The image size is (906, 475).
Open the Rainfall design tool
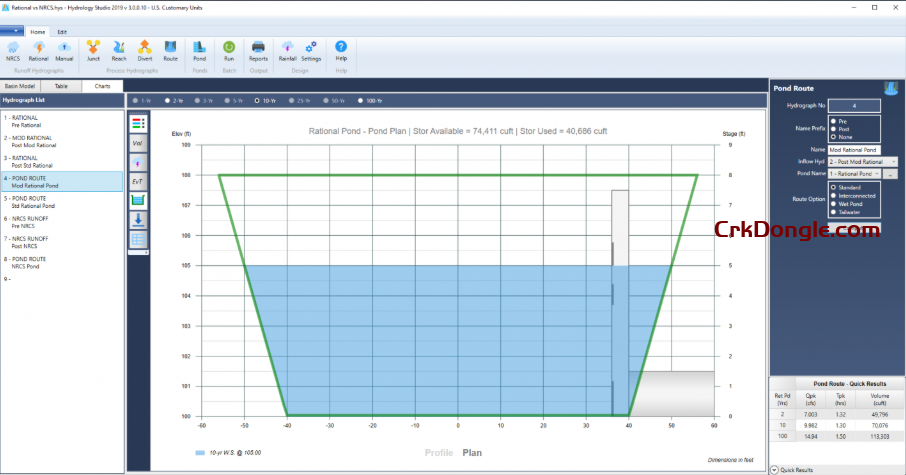pos(287,49)
